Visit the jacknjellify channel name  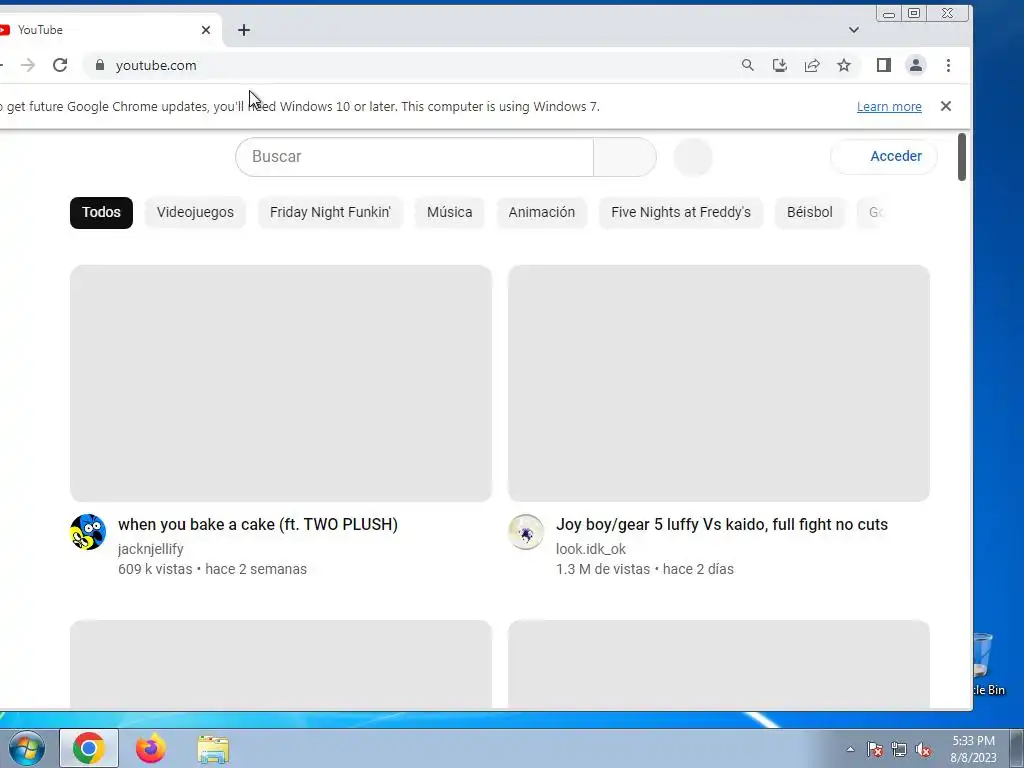coord(151,549)
